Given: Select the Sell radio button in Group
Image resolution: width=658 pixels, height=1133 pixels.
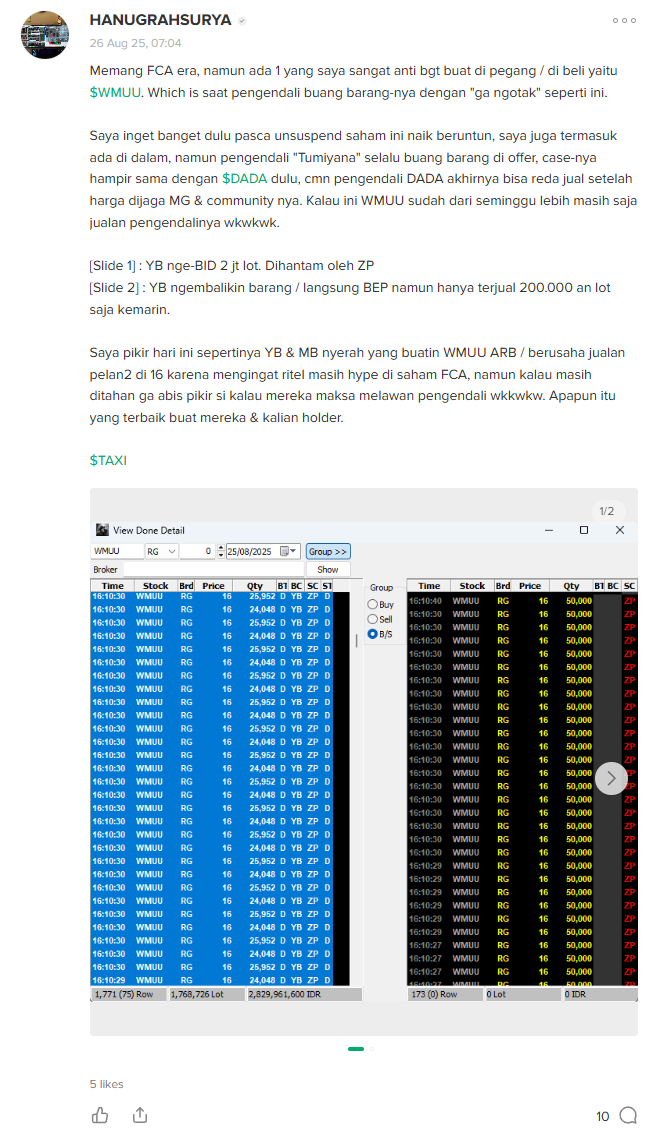Looking at the screenshot, I should (x=373, y=619).
